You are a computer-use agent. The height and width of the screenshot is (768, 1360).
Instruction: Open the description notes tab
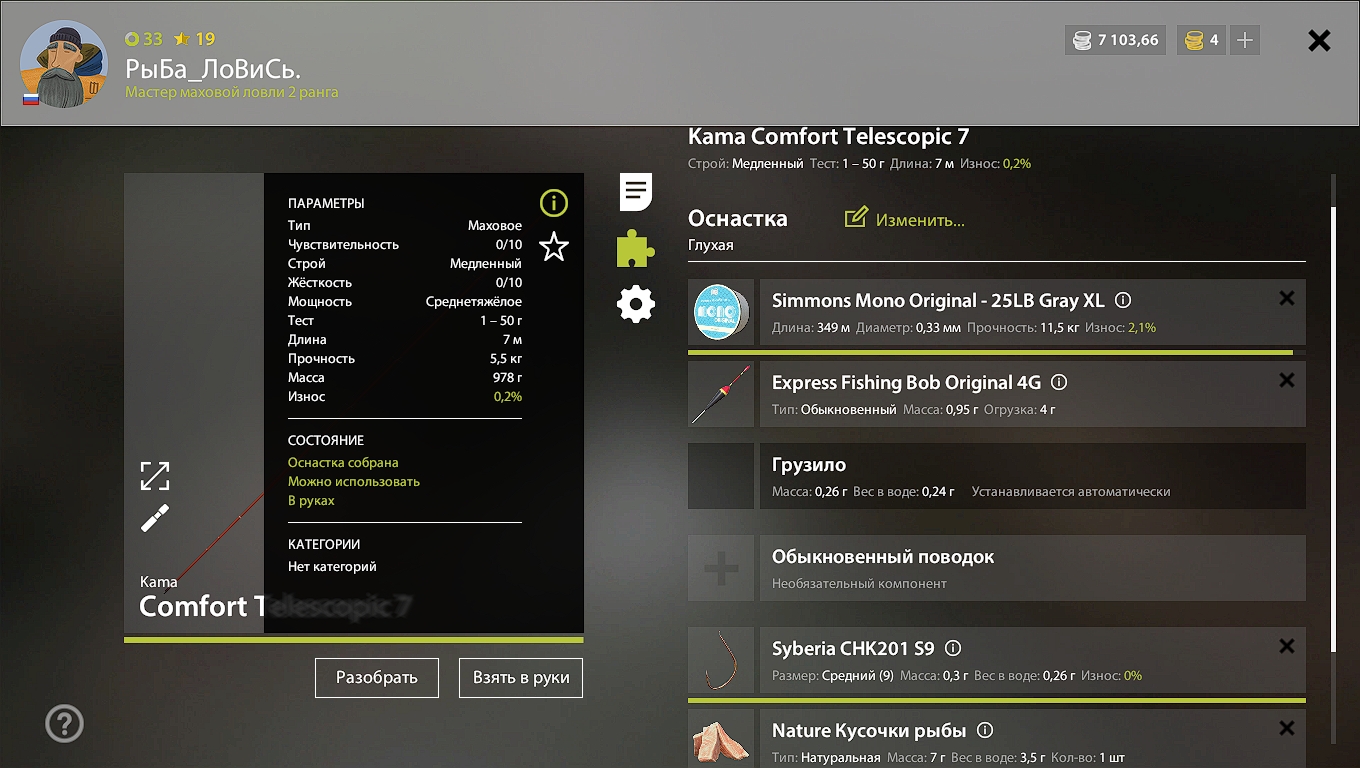636,191
